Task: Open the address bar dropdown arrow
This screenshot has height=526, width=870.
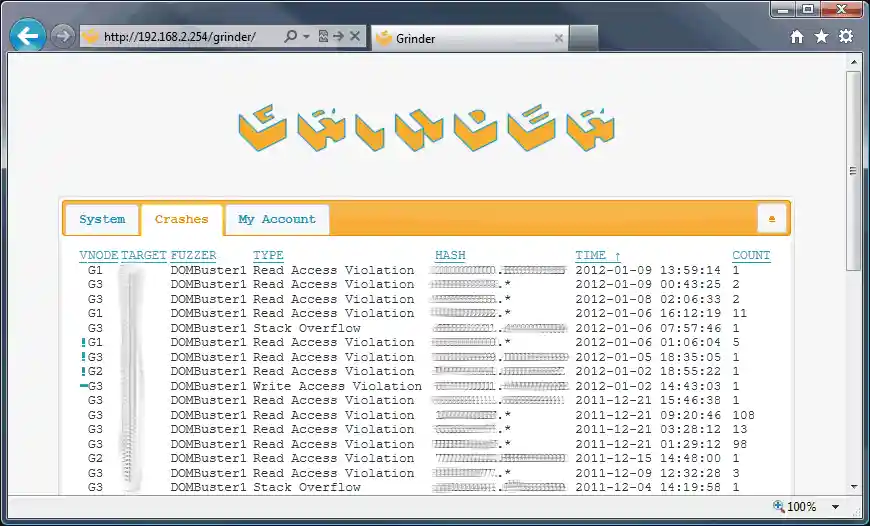Action: pyautogui.click(x=306, y=37)
